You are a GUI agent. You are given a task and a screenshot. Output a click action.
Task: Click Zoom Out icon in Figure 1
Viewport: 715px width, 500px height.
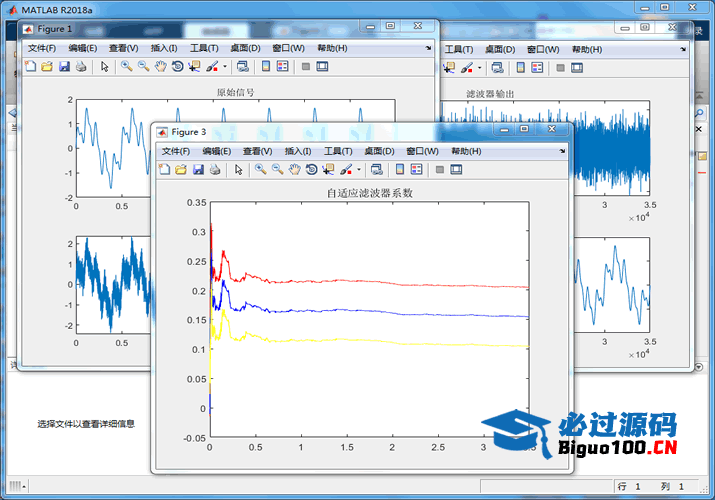pos(143,67)
